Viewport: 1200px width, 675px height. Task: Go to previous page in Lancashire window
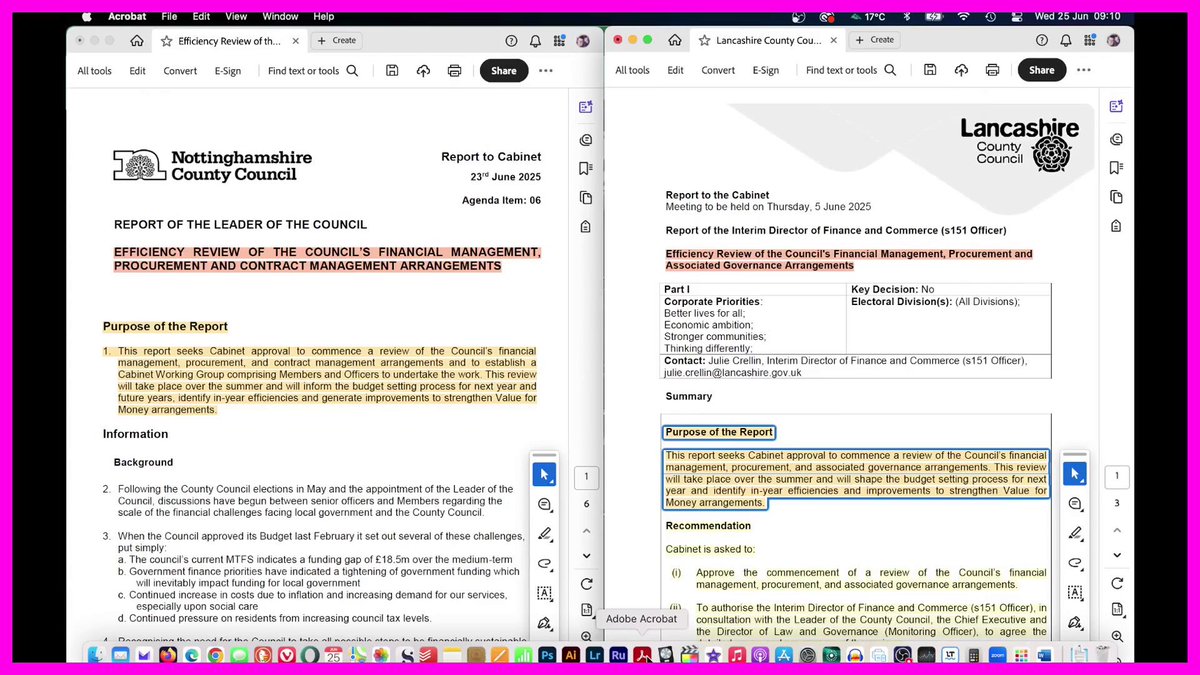point(1116,529)
